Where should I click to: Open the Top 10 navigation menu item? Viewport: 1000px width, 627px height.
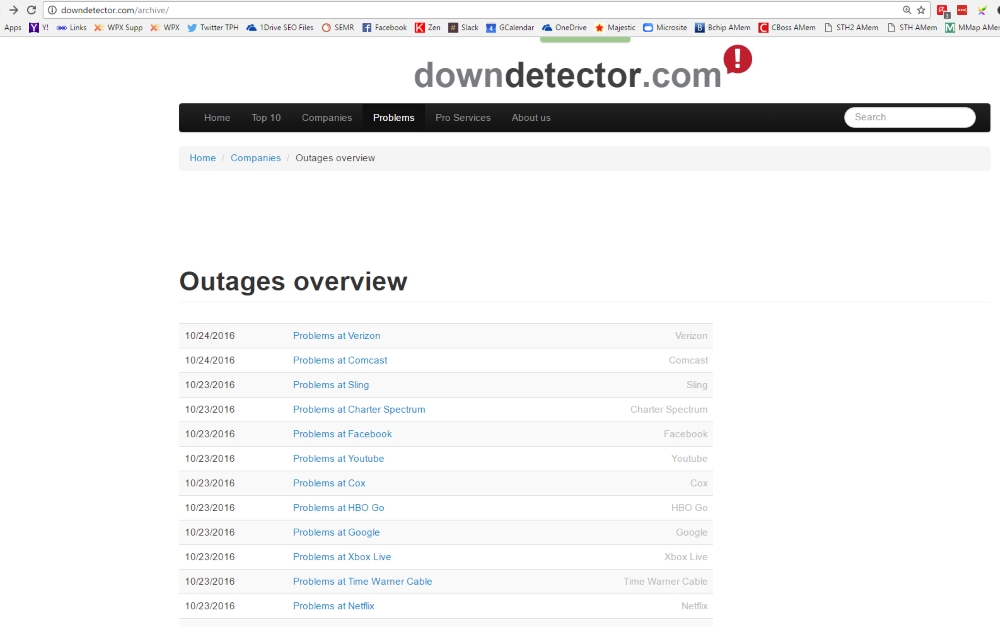coord(266,118)
